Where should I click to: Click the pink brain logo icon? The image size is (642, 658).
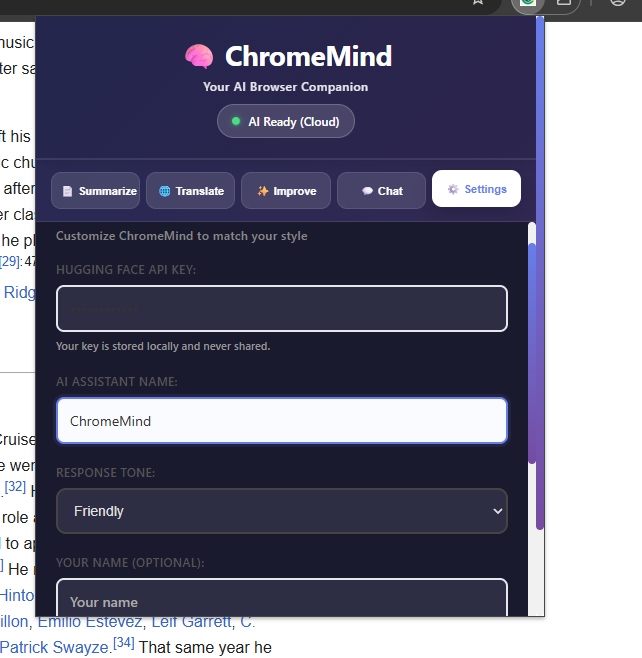point(199,56)
